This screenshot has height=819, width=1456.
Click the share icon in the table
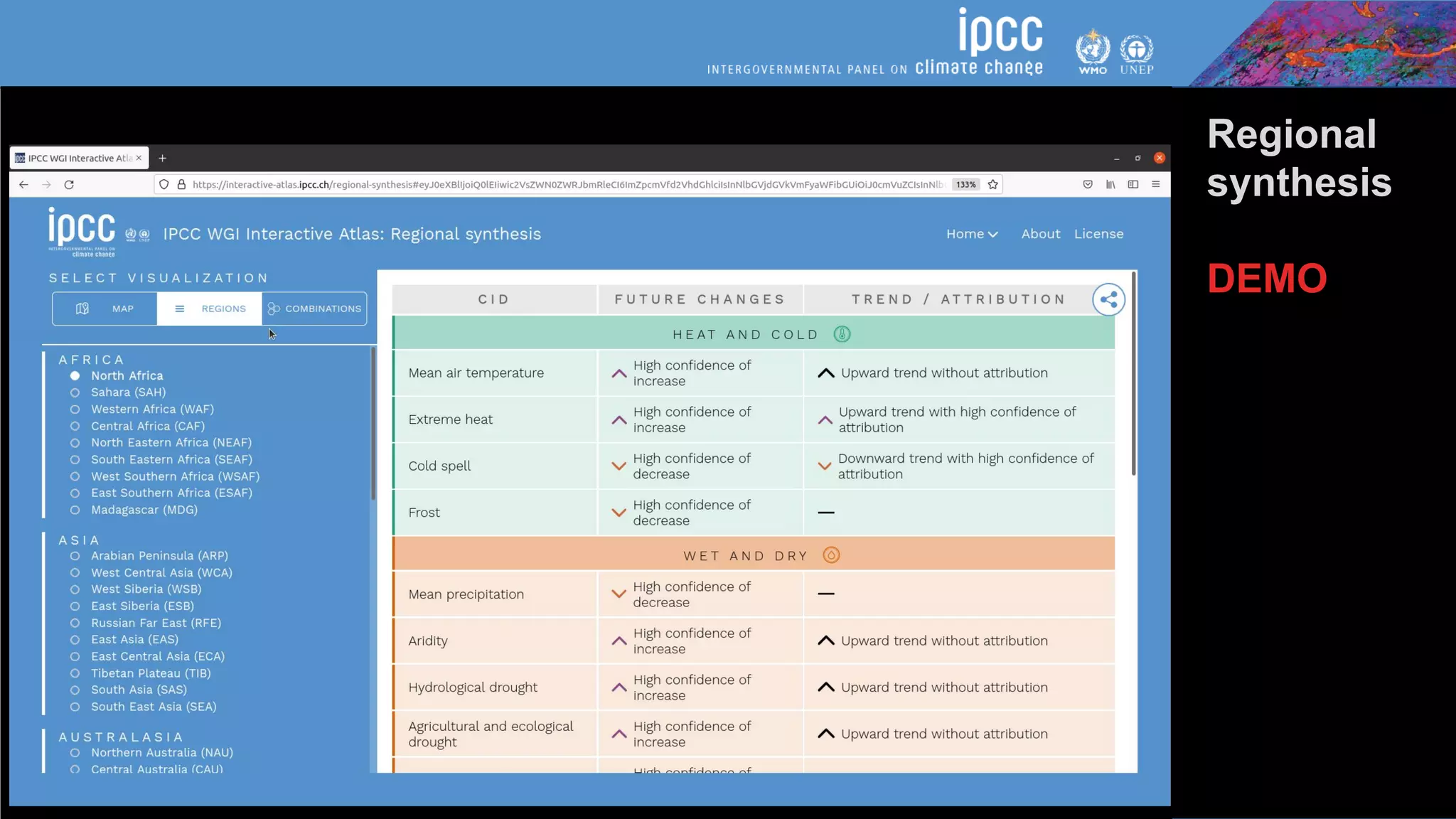point(1108,299)
